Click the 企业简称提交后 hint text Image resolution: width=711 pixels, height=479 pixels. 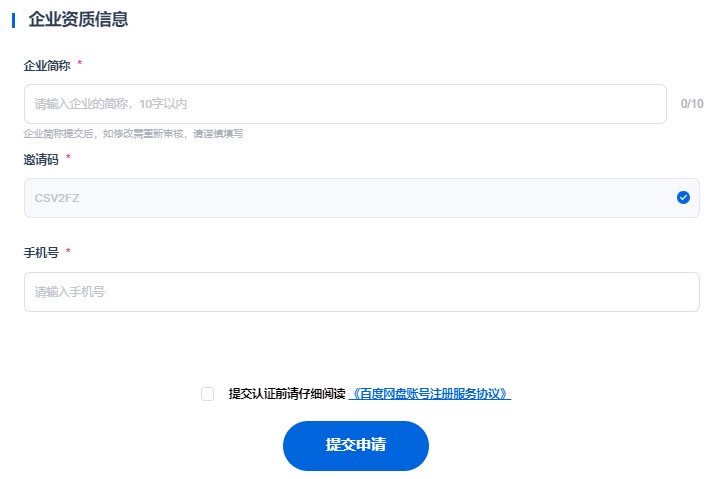(x=133, y=134)
